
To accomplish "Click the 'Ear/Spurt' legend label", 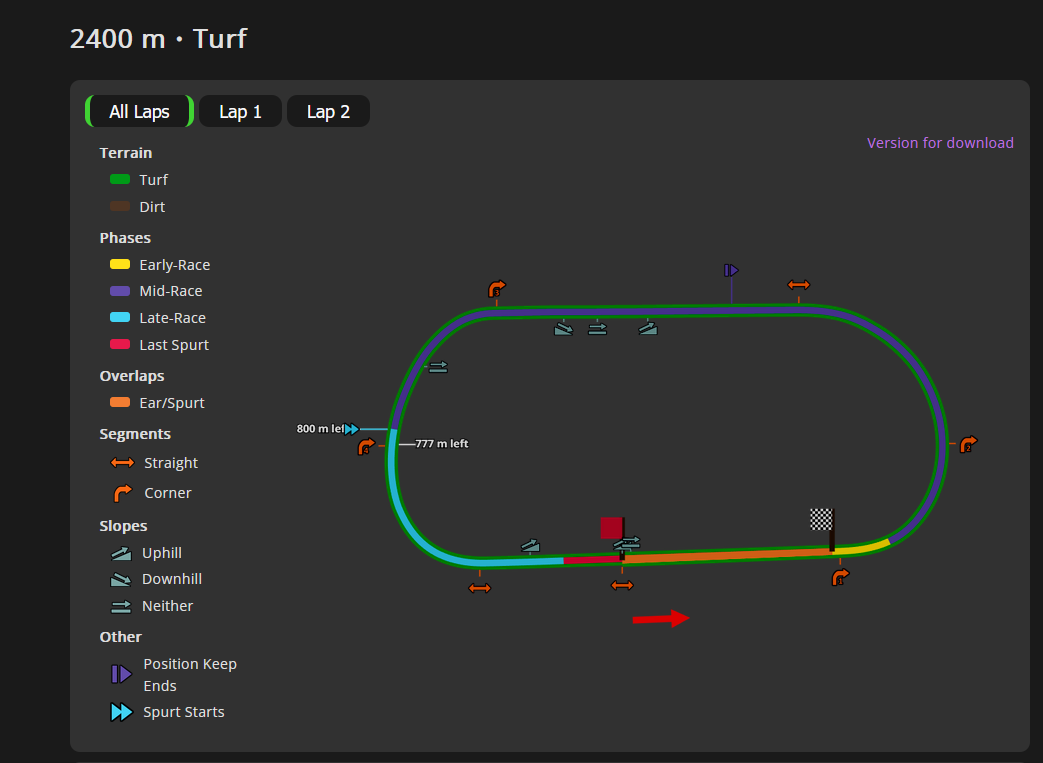I will pyautogui.click(x=172, y=402).
